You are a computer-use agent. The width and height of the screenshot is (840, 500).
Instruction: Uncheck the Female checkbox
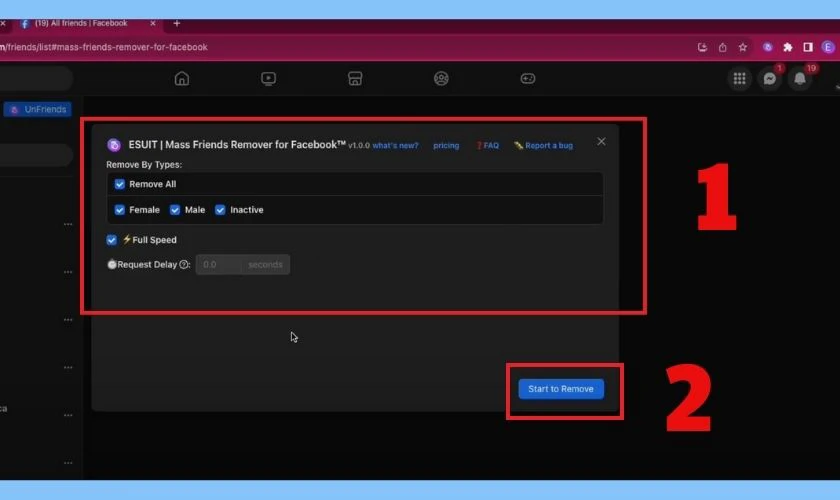point(119,210)
